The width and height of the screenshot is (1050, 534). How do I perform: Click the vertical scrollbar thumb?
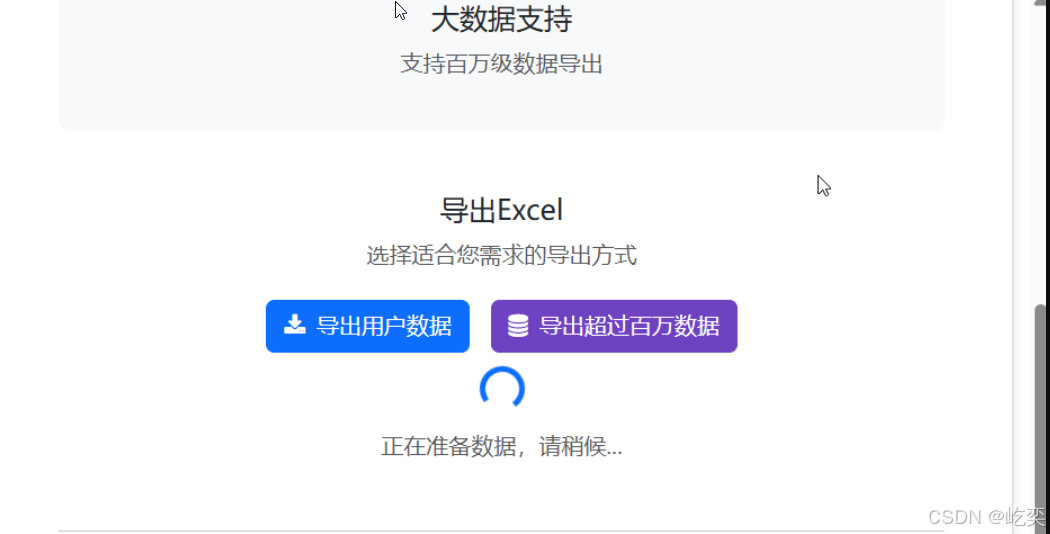1041,419
